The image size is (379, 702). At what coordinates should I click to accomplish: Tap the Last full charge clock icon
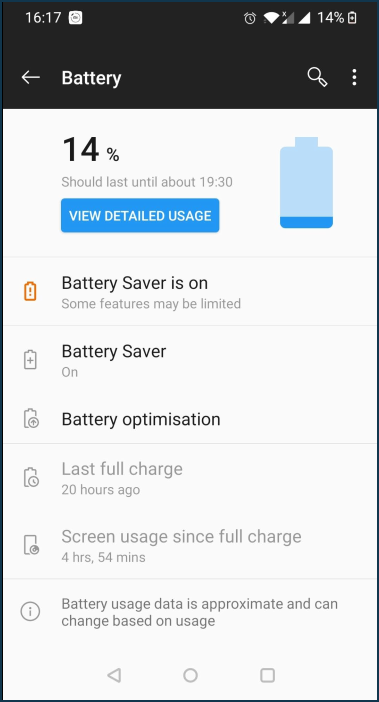(31, 477)
